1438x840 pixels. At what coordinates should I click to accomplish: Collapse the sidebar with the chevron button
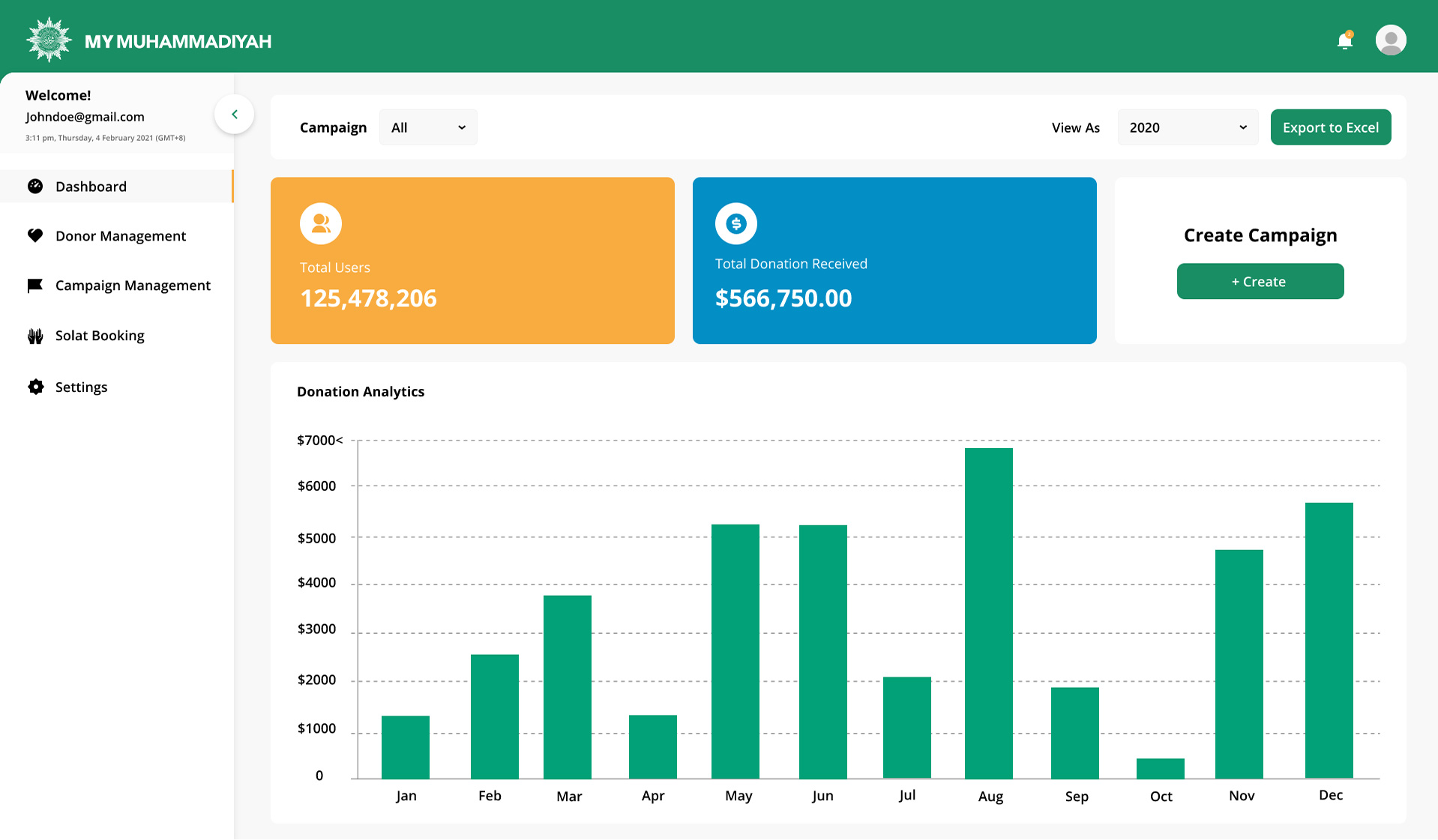click(x=235, y=114)
